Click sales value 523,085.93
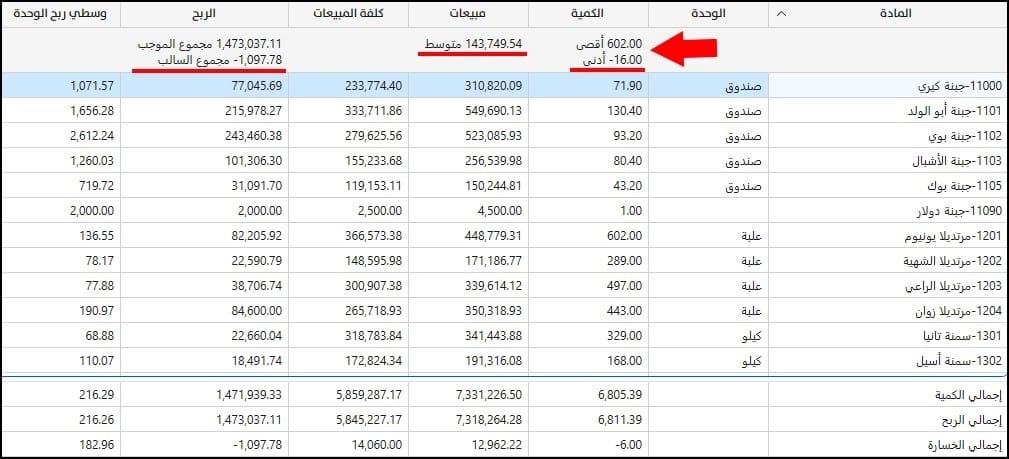Viewport: 1009px width, 459px height. [x=492, y=136]
